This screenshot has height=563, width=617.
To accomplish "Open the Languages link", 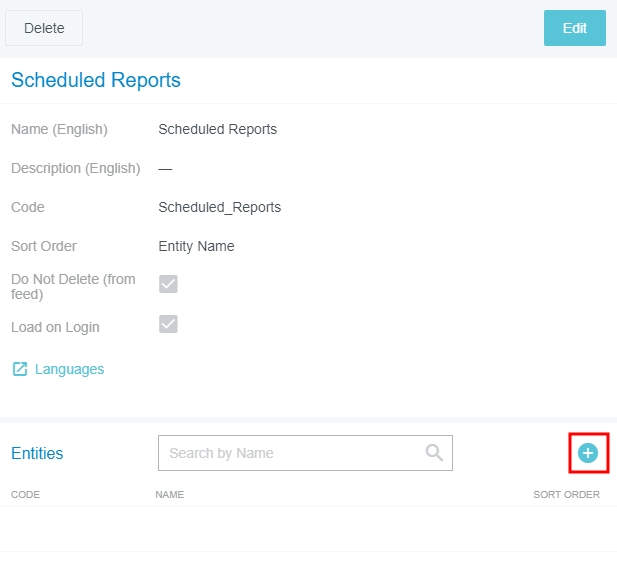I will click(69, 369).
